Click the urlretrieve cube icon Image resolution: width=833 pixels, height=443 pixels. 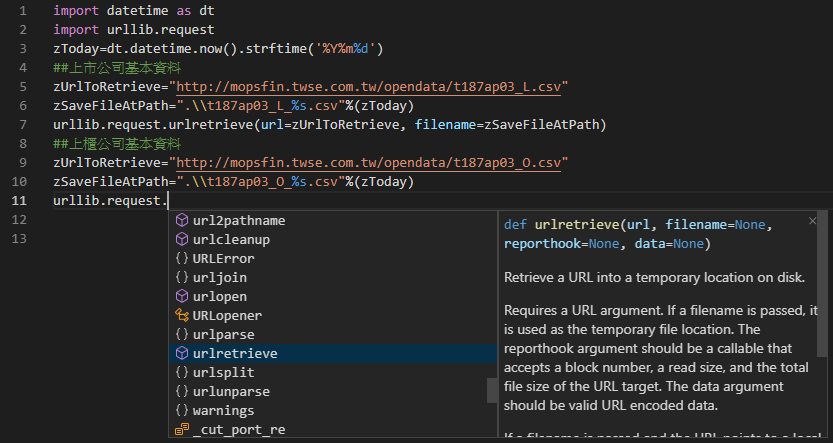click(182, 353)
